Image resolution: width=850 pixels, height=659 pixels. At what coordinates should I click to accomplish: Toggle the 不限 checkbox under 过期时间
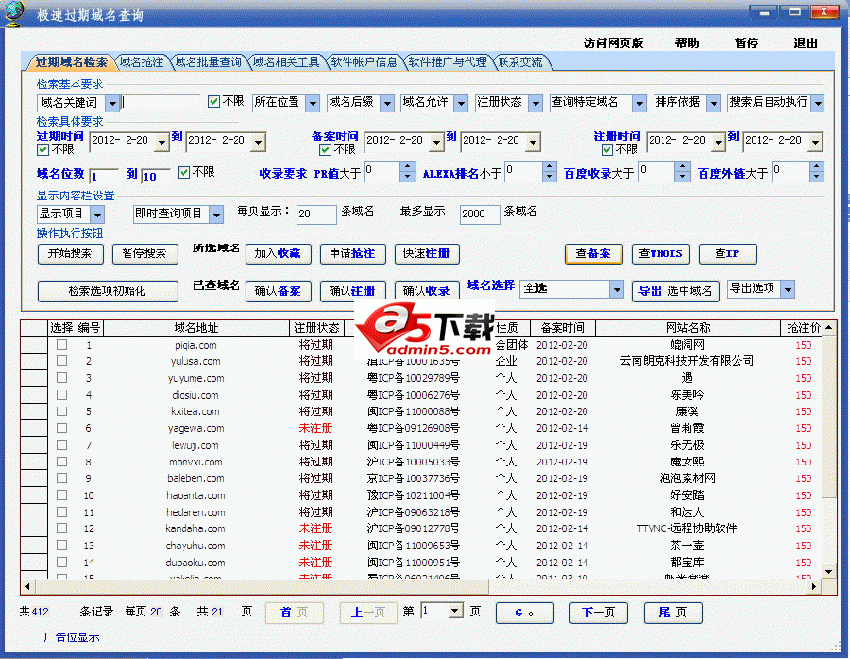pyautogui.click(x=43, y=150)
